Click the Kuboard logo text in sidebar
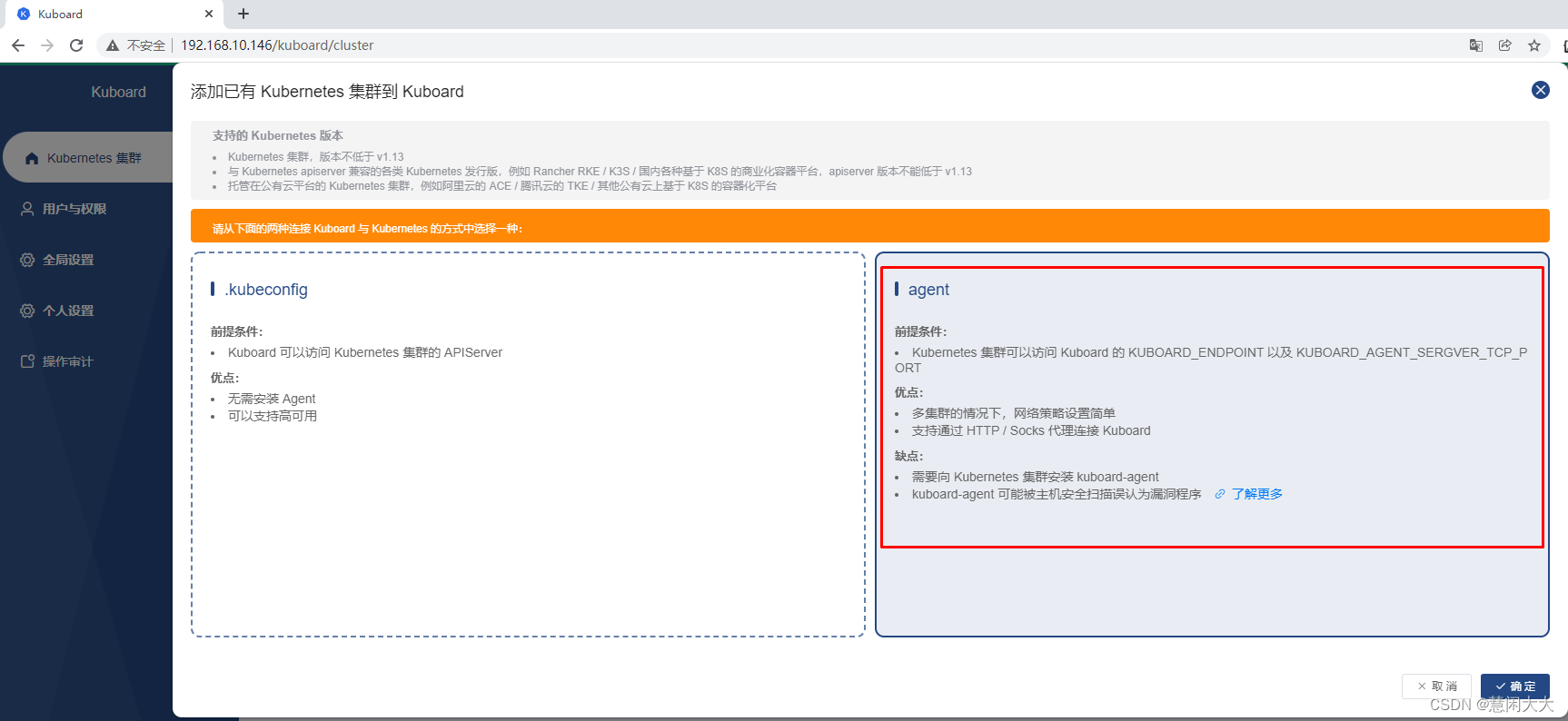This screenshot has height=721, width=1568. [118, 93]
